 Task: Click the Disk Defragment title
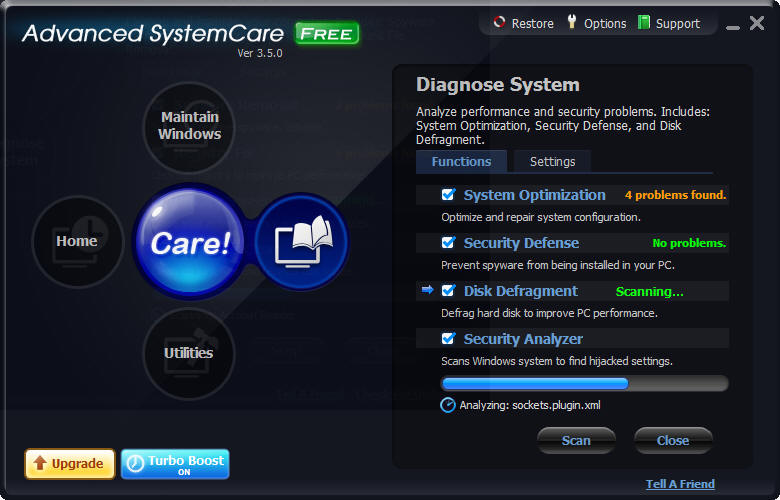[x=521, y=291]
